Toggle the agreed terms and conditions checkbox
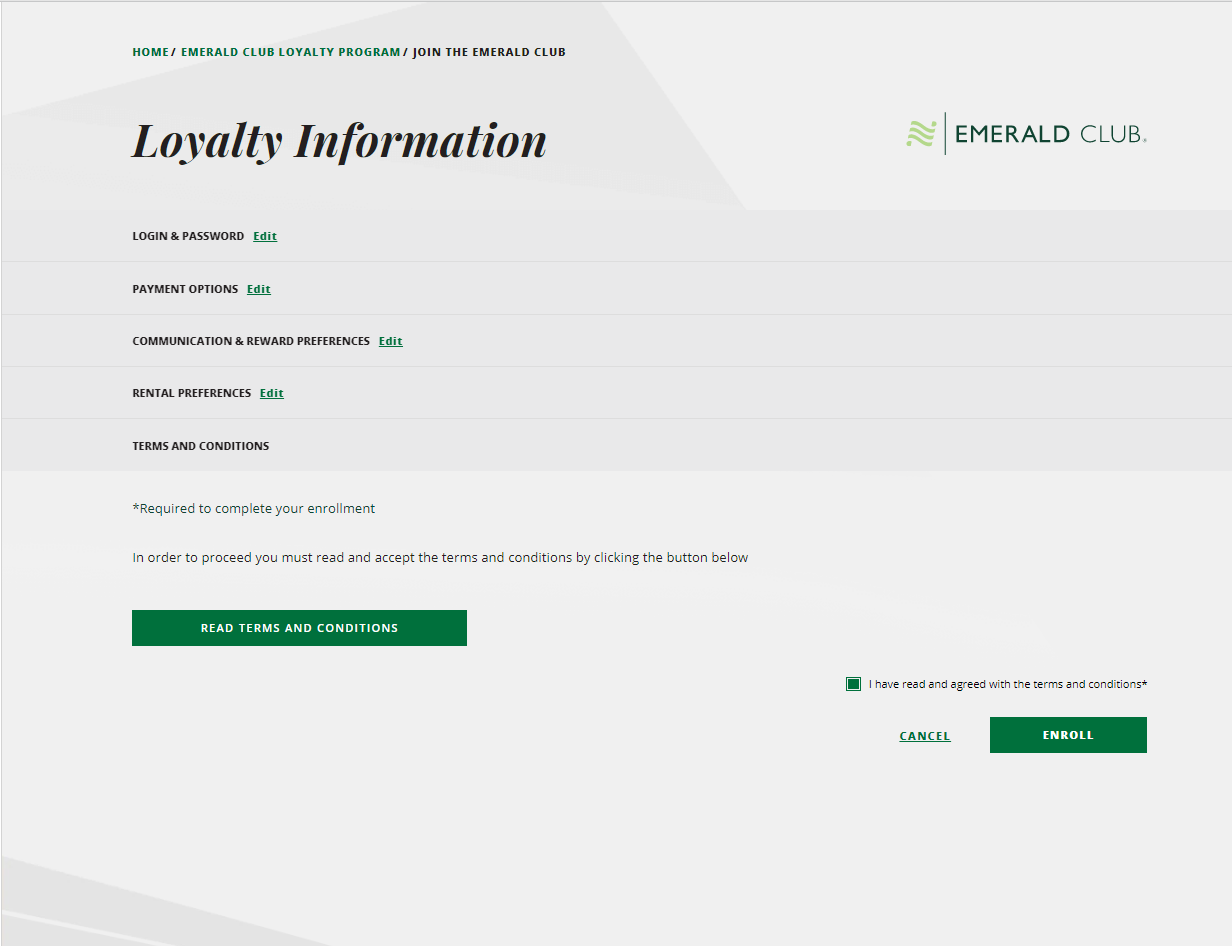The width and height of the screenshot is (1232, 946). pos(853,684)
